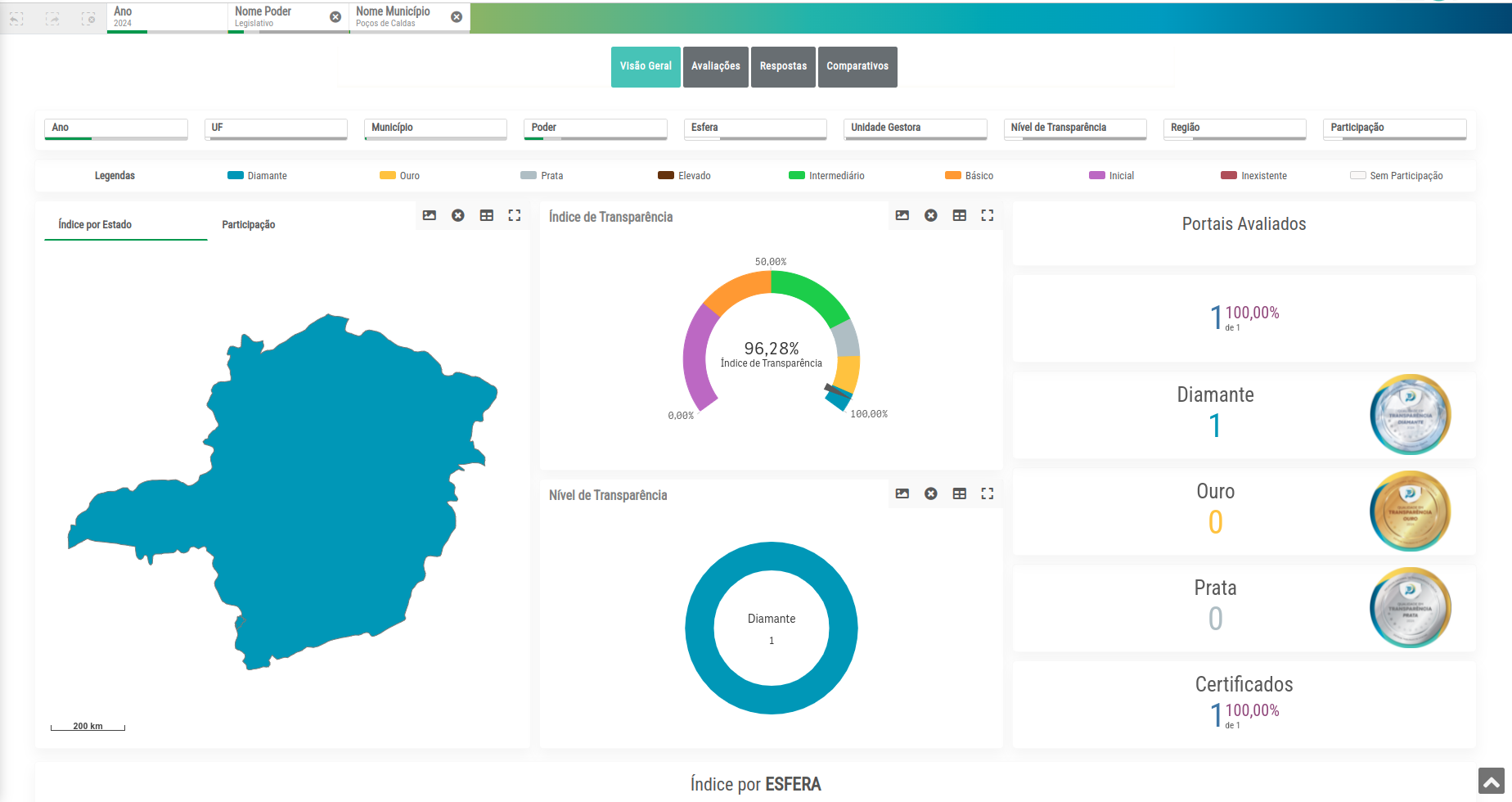Expand Índice de Transparência chart fullscreen
Image resolution: width=1512 pixels, height=802 pixels.
tap(988, 215)
